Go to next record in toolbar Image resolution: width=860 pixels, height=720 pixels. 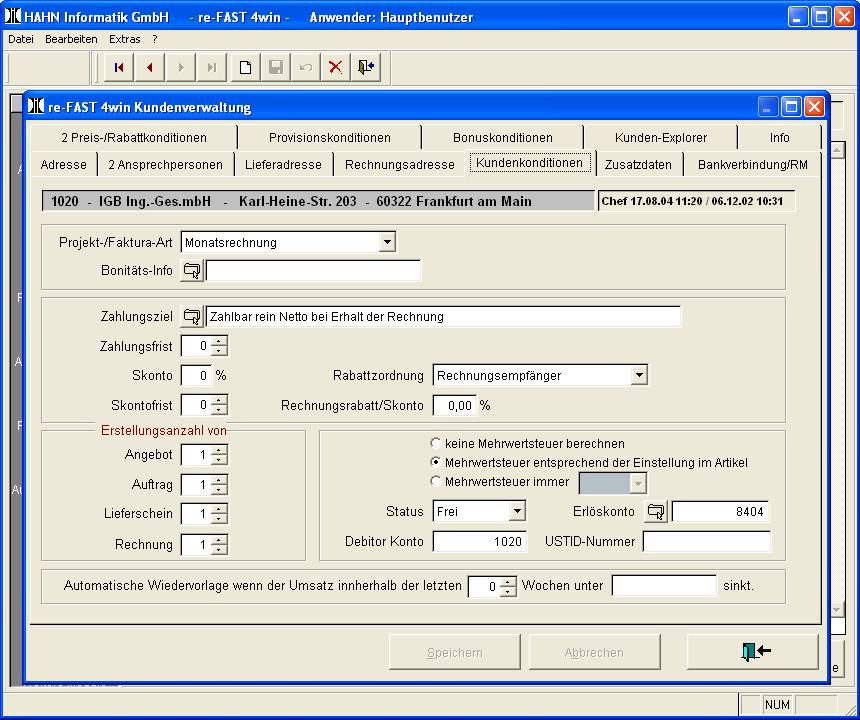181,67
